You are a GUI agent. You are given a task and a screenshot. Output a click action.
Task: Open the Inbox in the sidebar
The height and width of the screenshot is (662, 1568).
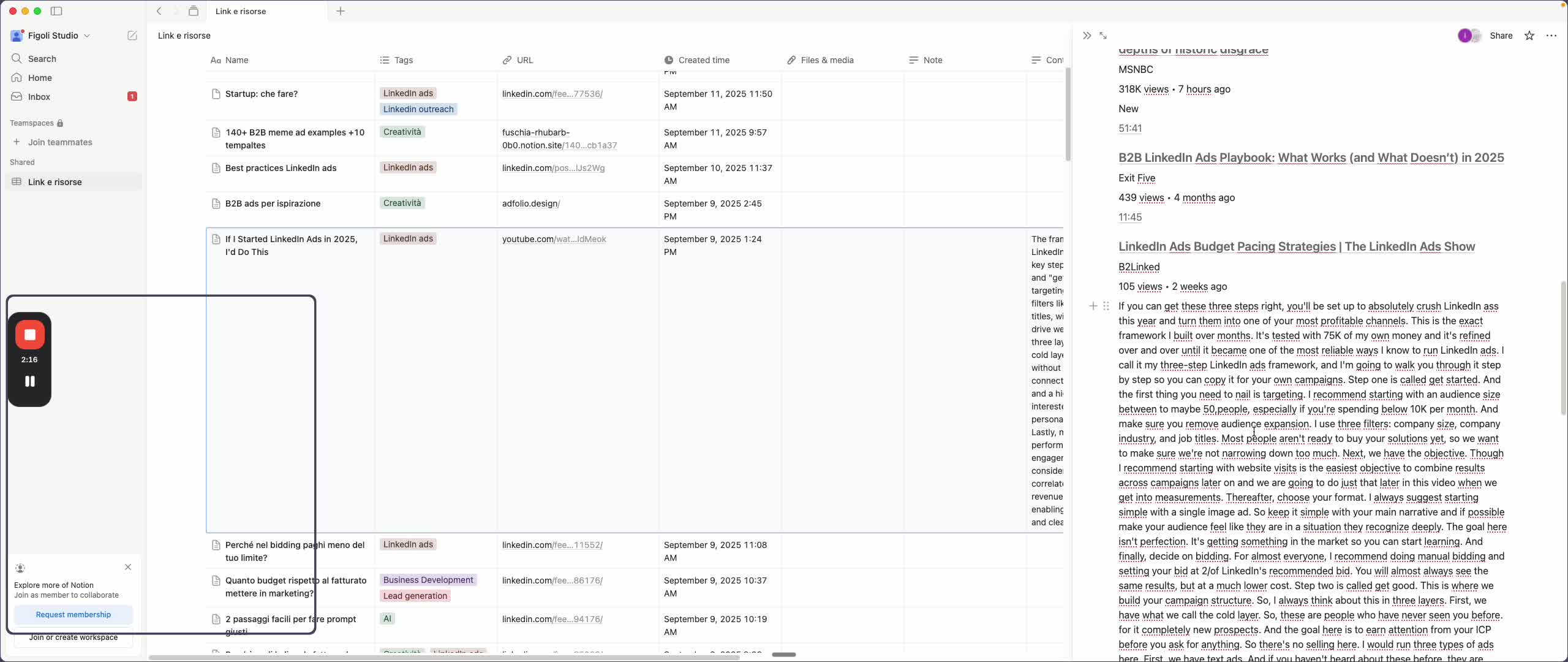point(39,97)
